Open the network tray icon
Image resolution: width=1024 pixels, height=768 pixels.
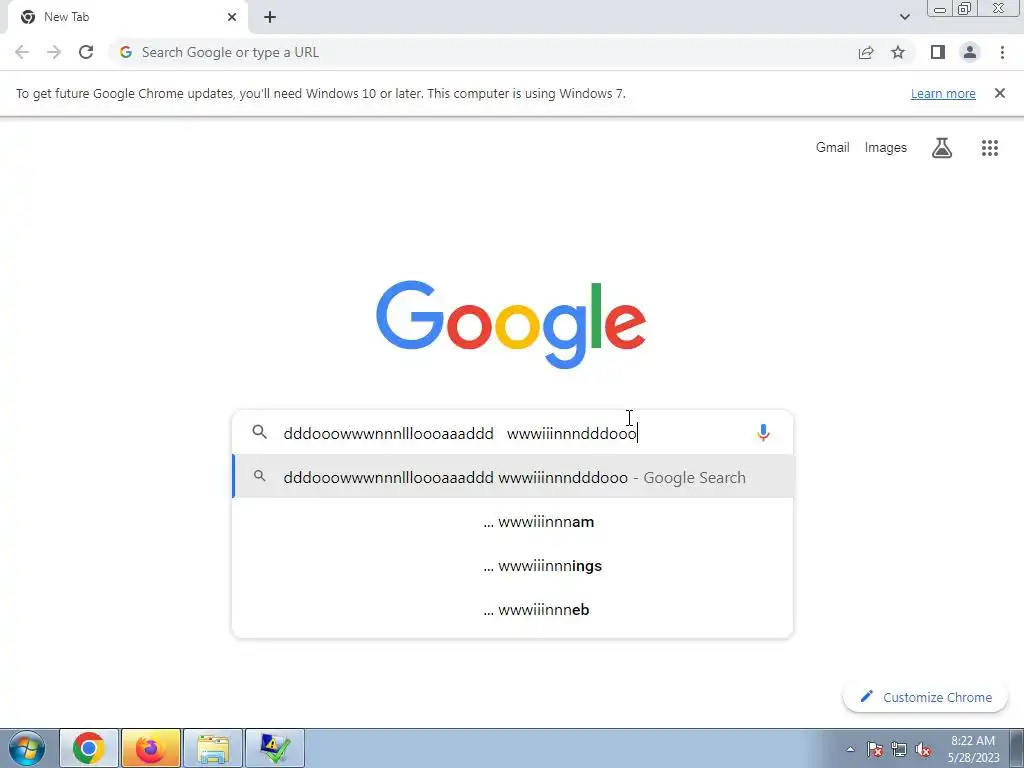899,749
